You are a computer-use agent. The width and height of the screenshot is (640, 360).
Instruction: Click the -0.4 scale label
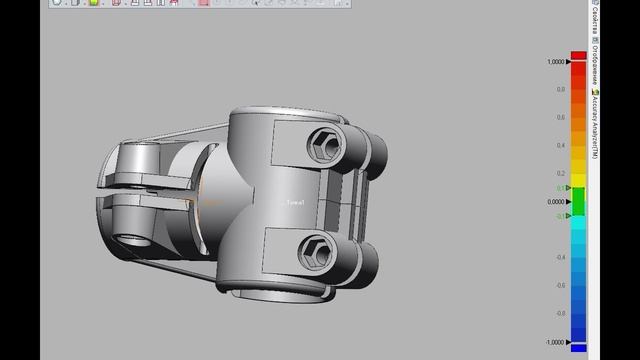coord(560,258)
